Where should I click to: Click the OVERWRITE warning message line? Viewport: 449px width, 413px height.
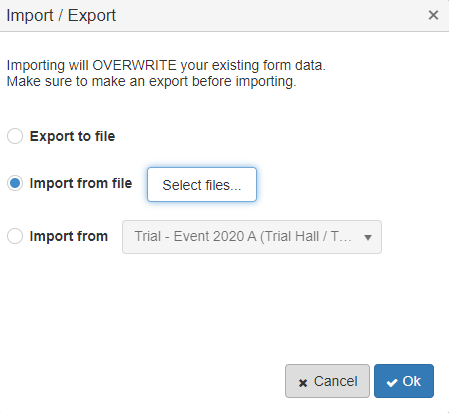coord(166,65)
